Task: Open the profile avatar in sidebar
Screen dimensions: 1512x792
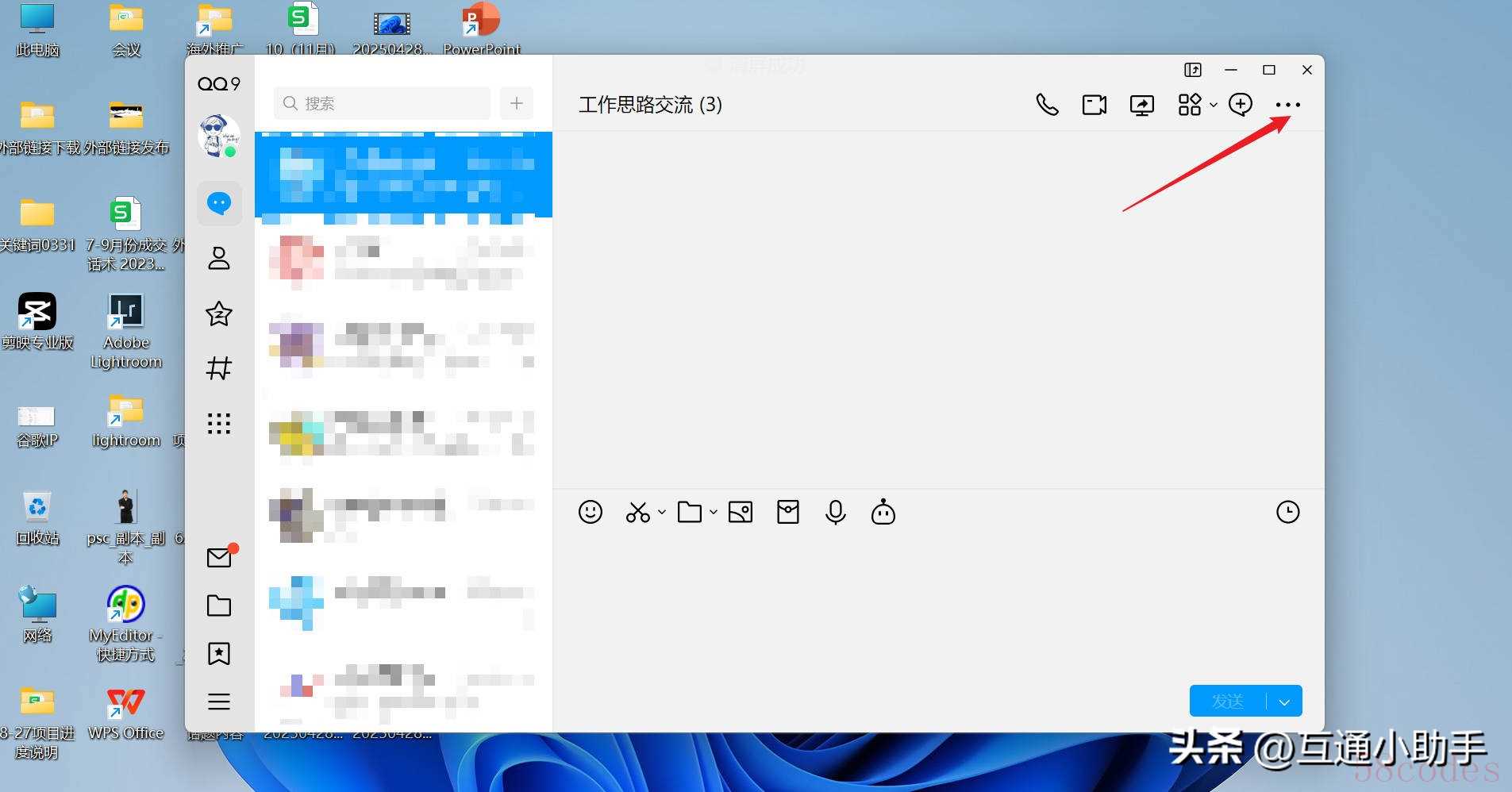Action: (218, 135)
